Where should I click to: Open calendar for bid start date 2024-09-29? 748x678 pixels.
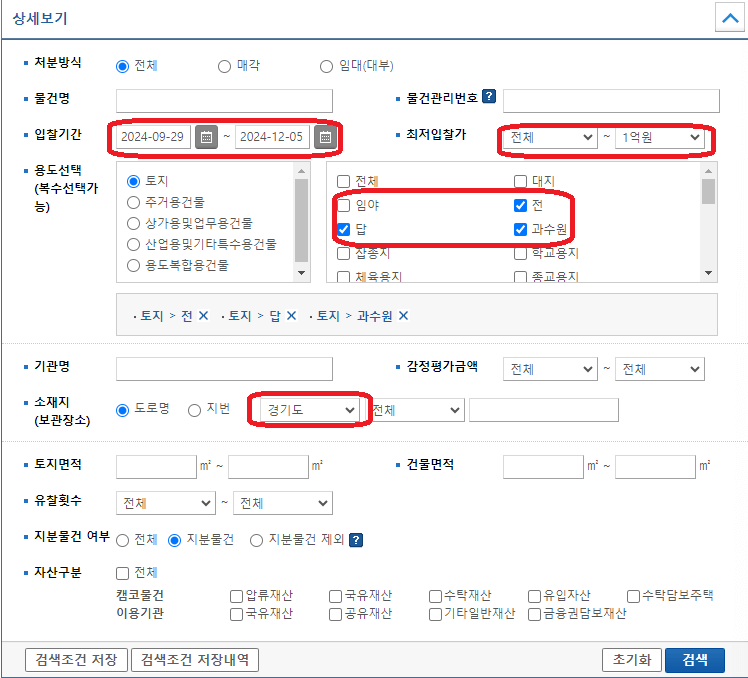click(x=206, y=137)
